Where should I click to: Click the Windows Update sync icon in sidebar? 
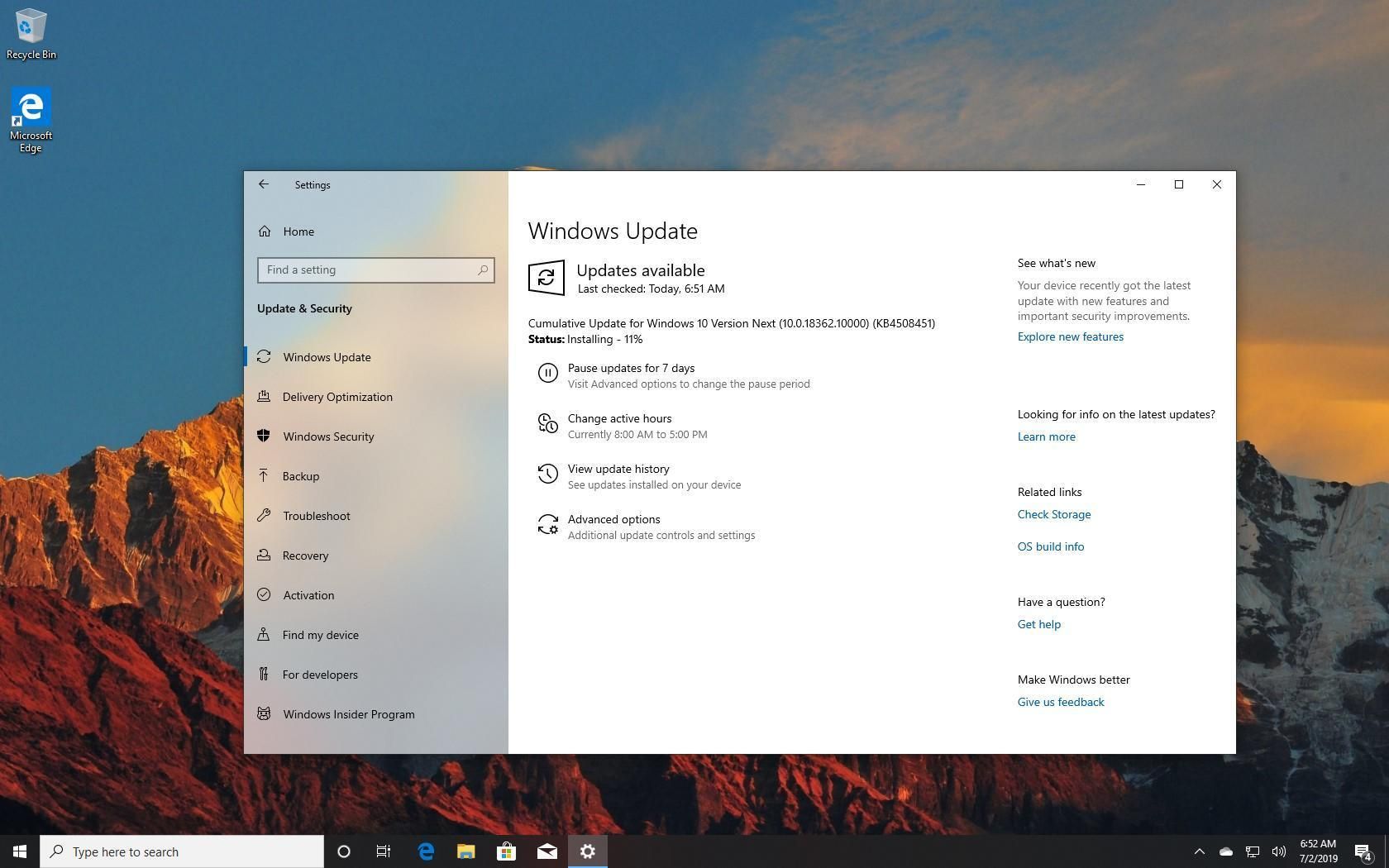pos(264,357)
